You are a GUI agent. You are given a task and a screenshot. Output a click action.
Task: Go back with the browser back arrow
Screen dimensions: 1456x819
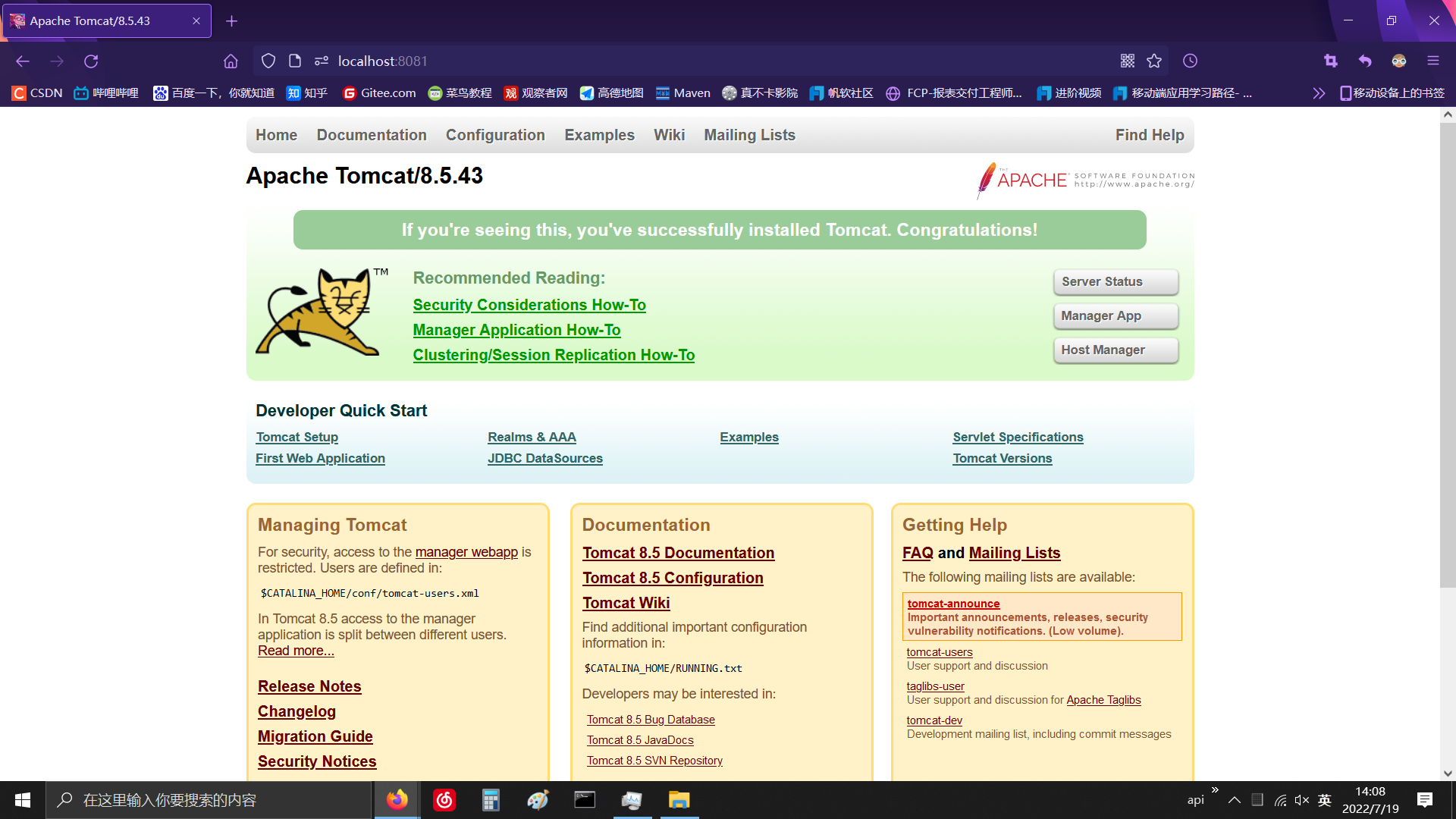click(x=23, y=61)
